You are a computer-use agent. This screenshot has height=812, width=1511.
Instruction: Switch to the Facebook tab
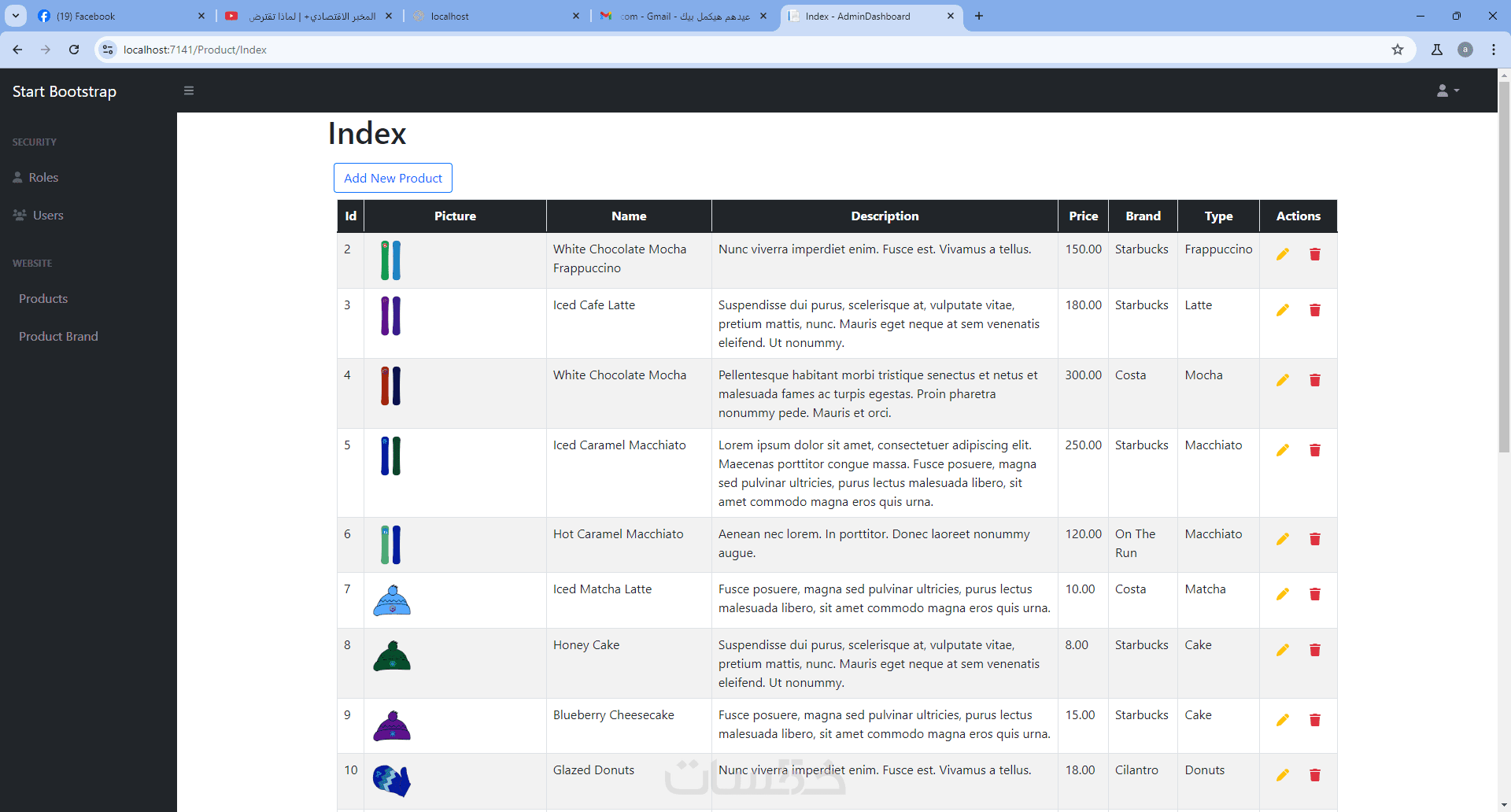point(118,16)
